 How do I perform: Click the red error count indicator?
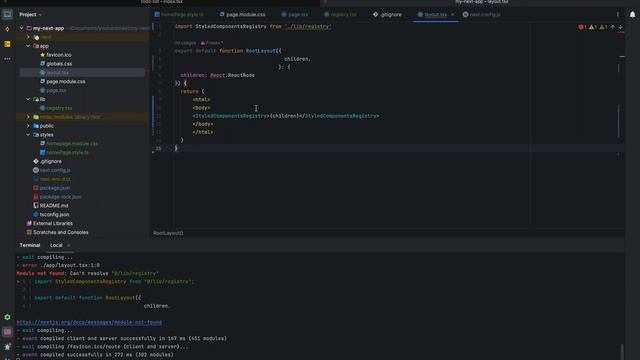click(582, 27)
